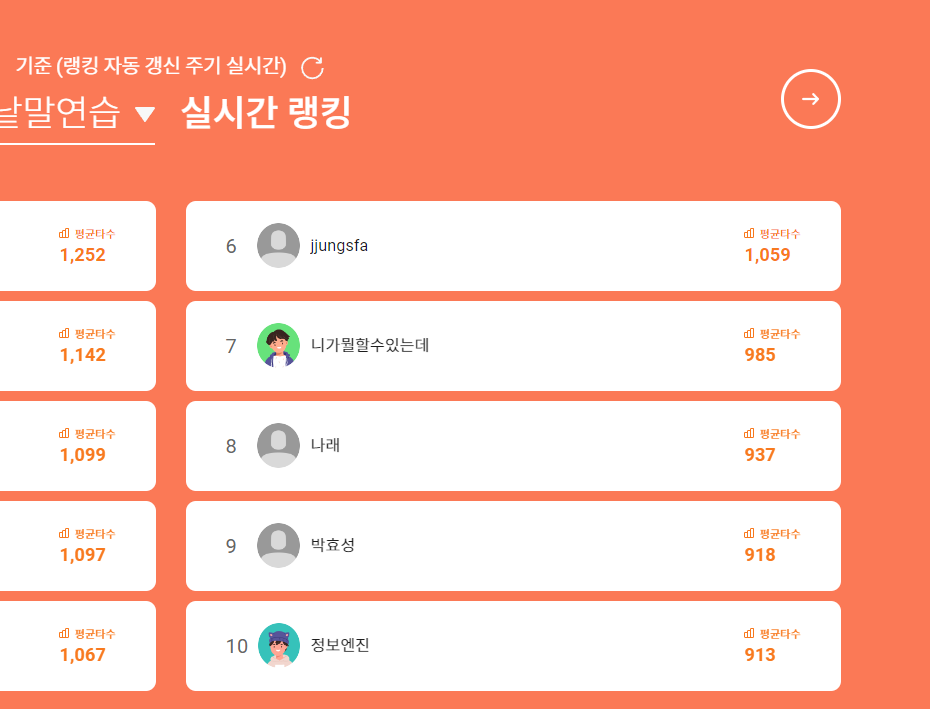930x709 pixels.
Task: Click the bar chart icon next to score 1,252
Action: (62, 234)
